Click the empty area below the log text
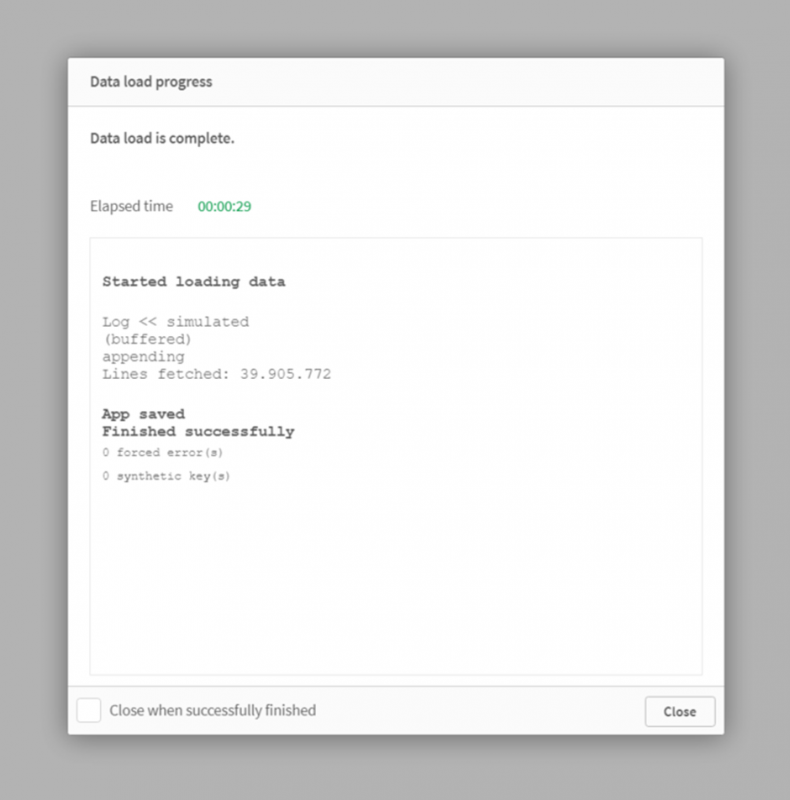790x800 pixels. (400, 600)
